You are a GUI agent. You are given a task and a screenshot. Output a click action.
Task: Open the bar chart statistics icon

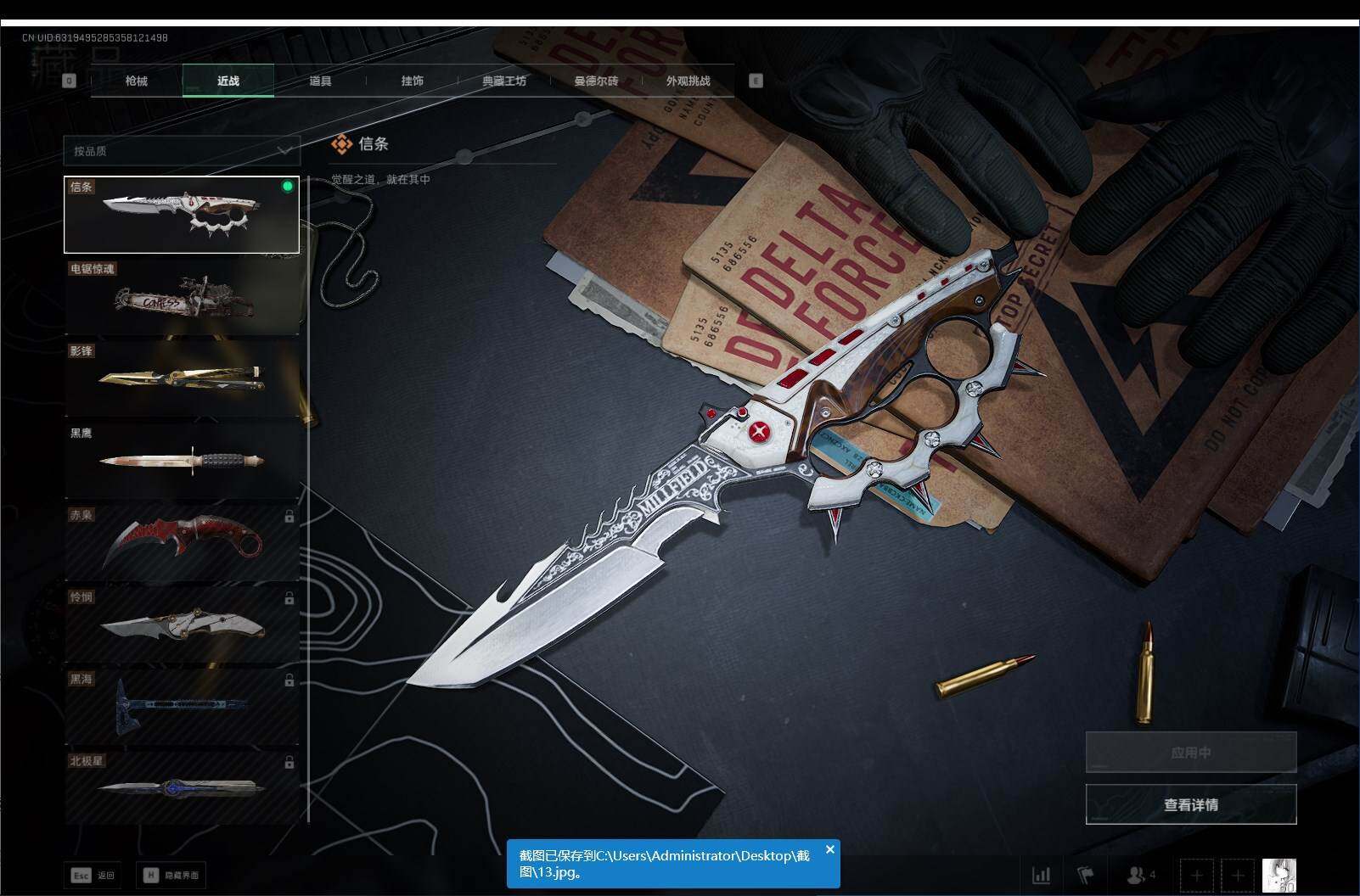tap(1041, 875)
